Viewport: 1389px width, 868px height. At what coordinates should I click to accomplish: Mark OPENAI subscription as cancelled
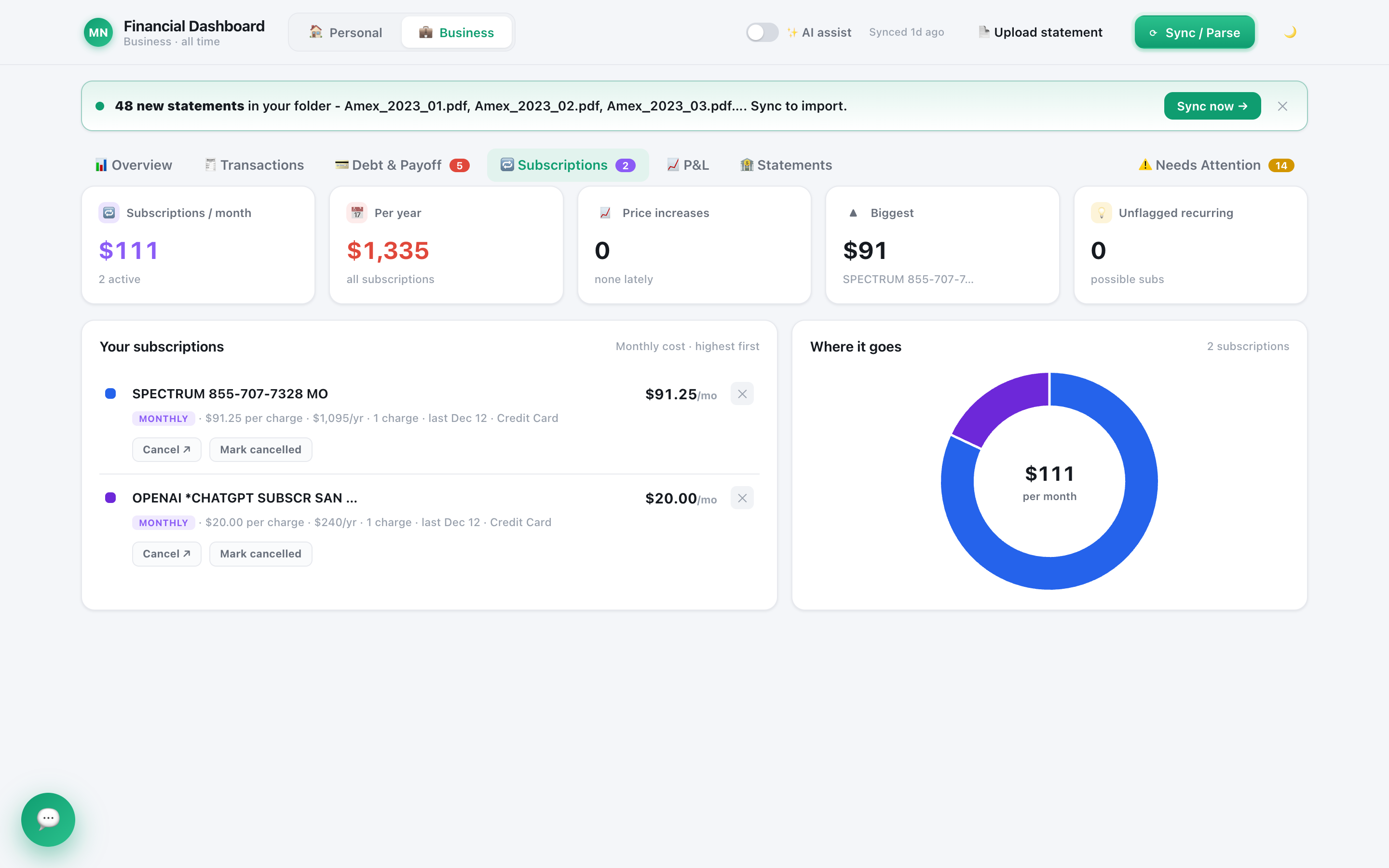click(260, 554)
